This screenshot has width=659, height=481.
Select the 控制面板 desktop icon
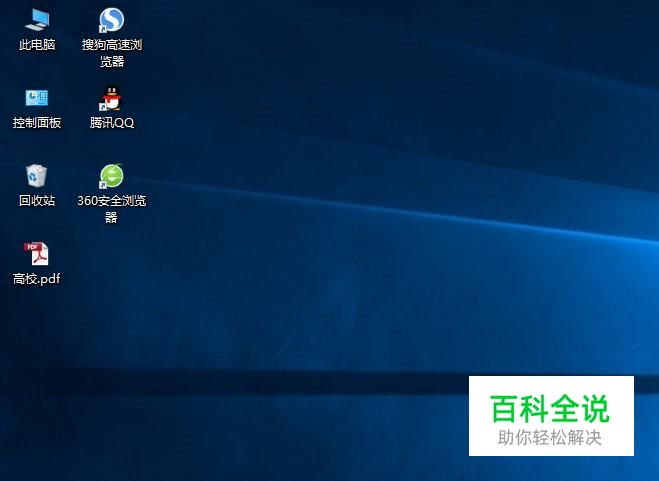tap(37, 98)
